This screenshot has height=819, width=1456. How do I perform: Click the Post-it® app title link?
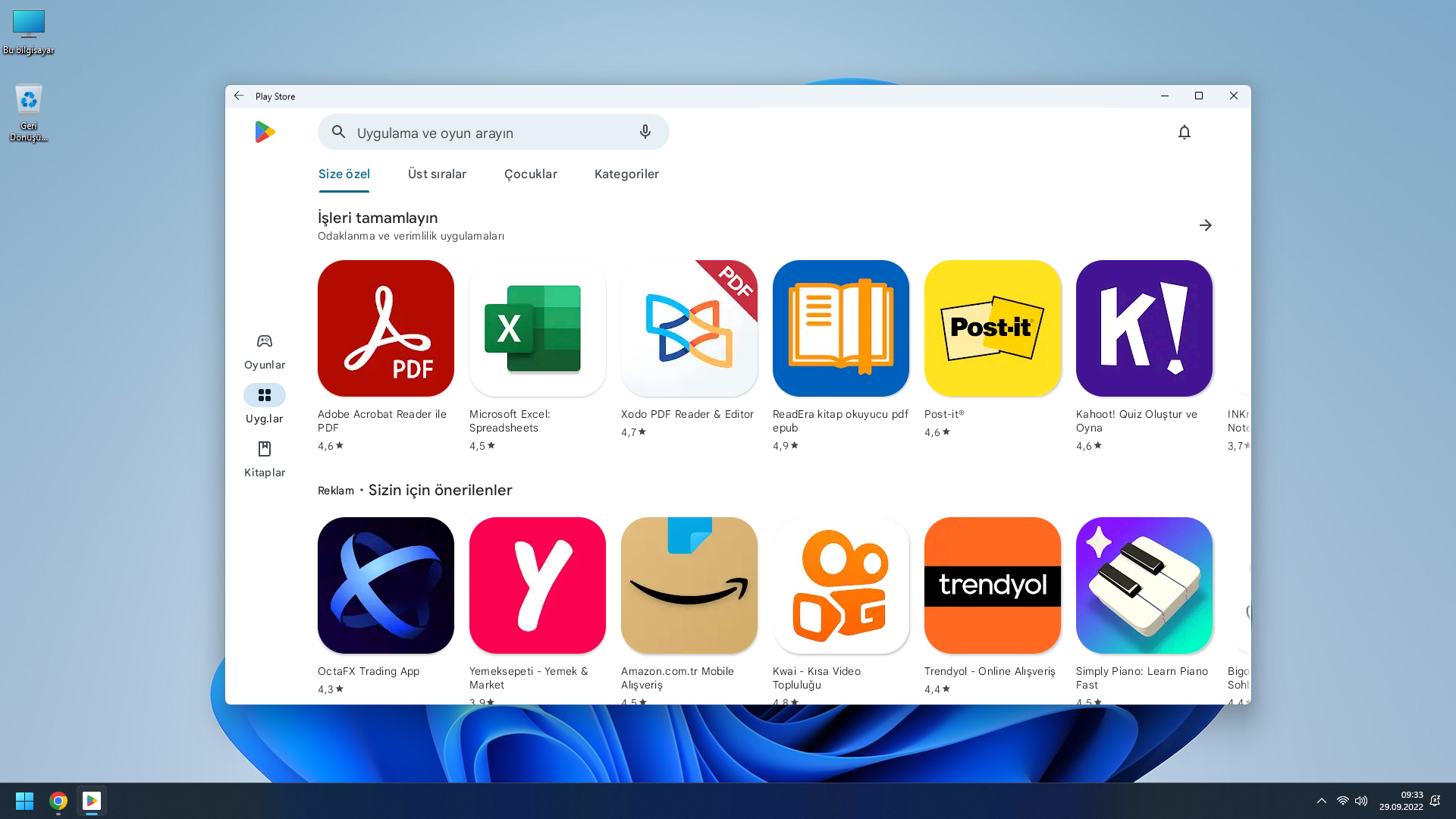[943, 414]
